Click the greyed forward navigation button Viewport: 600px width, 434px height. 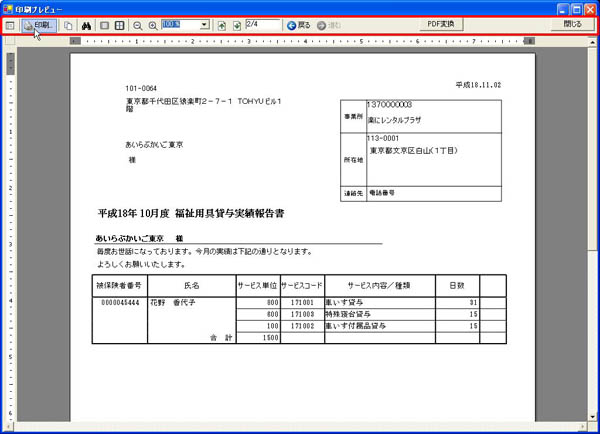[x=329, y=25]
